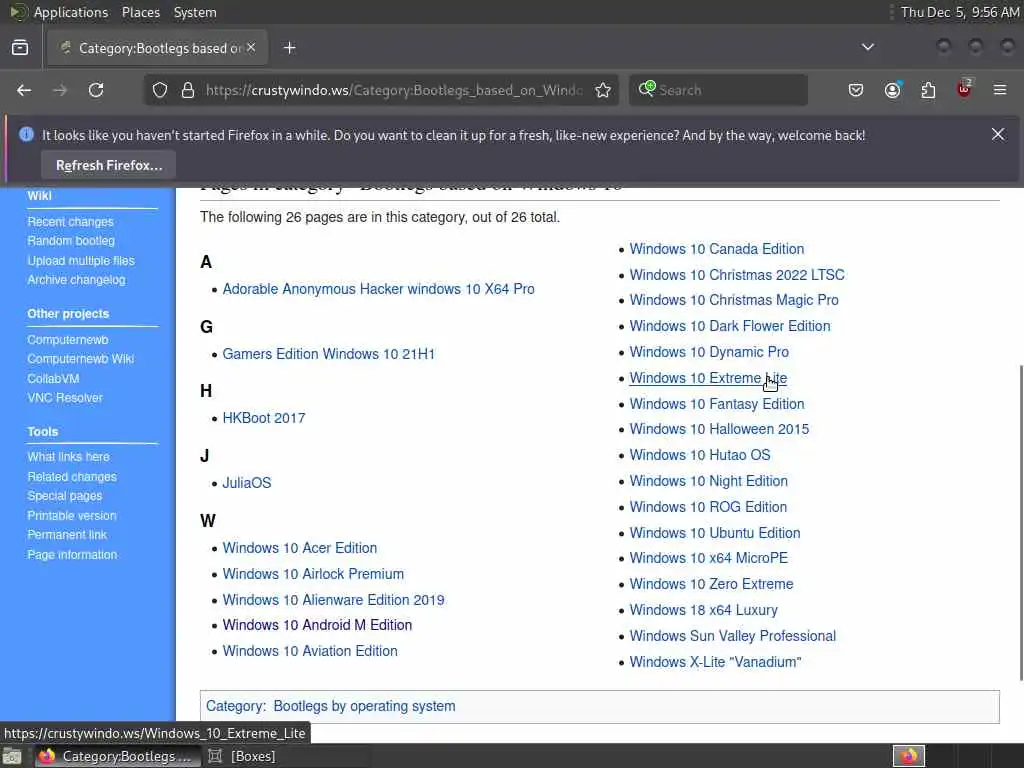Open Windows 10 Dark Flower Edition
The image size is (1024, 768).
click(730, 326)
